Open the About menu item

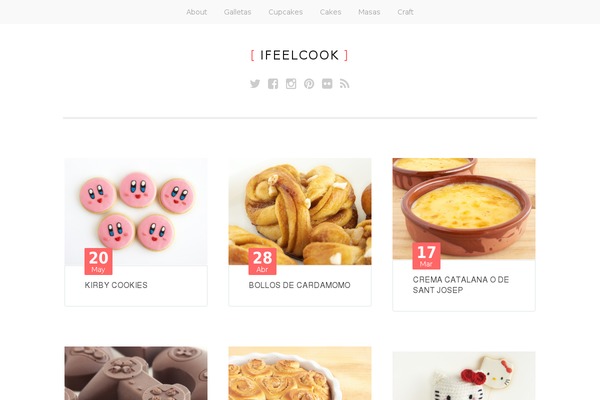197,12
